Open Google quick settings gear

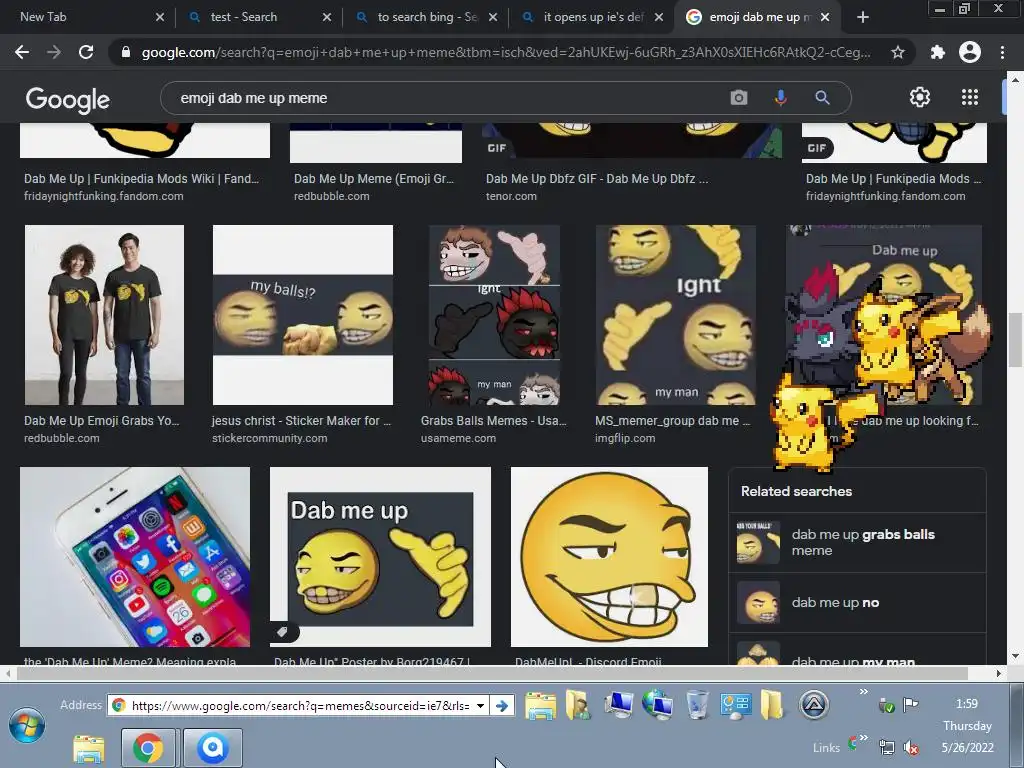point(920,97)
